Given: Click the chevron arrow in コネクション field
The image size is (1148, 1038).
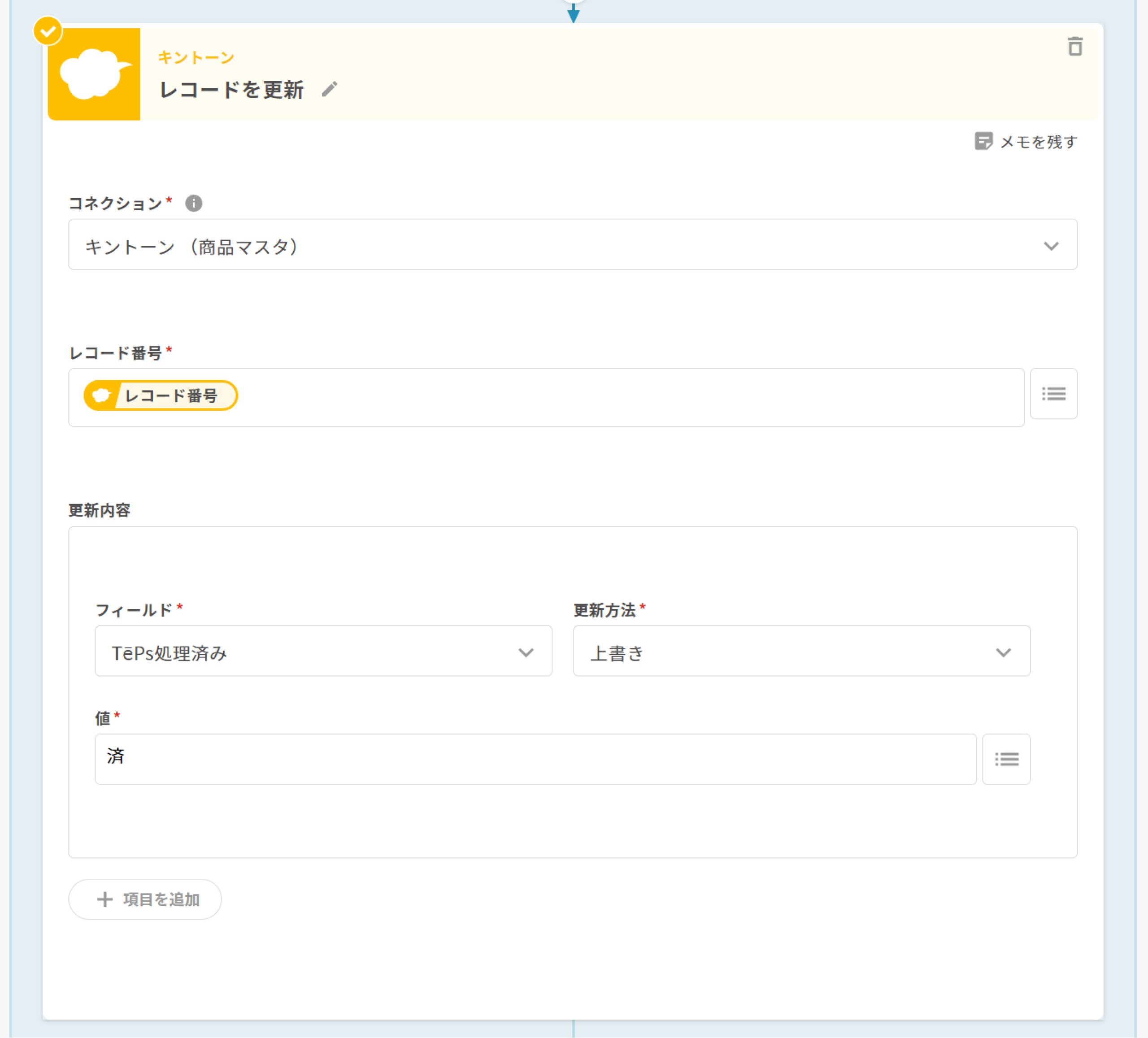Looking at the screenshot, I should tap(1051, 246).
